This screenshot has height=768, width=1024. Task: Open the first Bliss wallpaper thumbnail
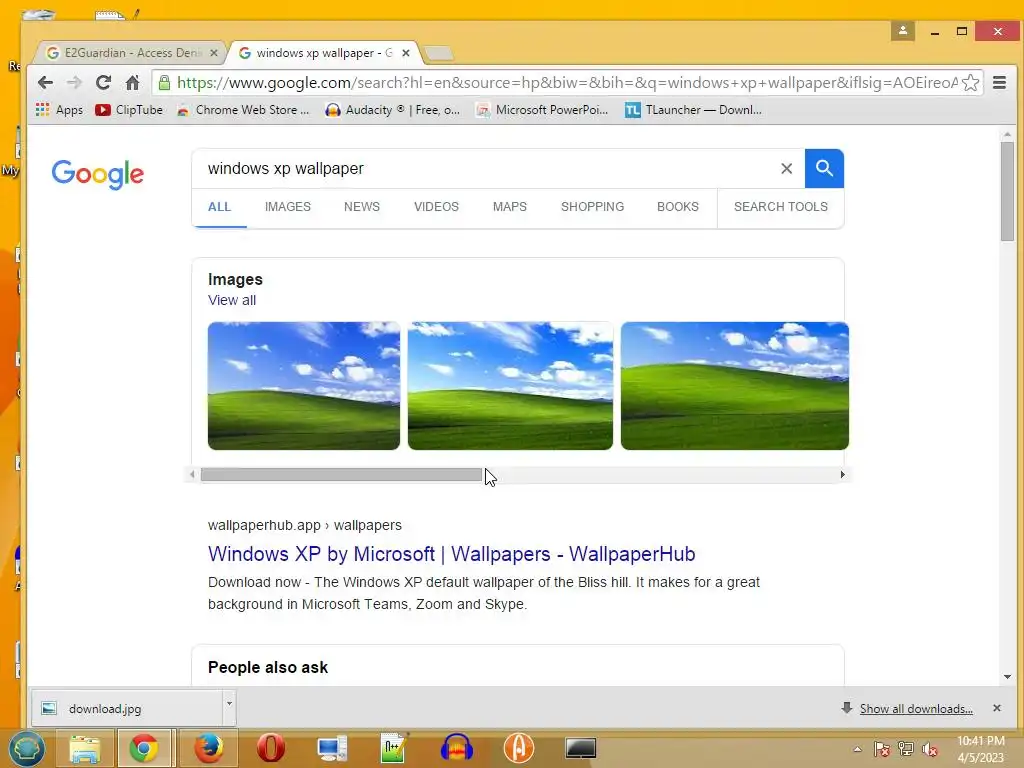[304, 386]
